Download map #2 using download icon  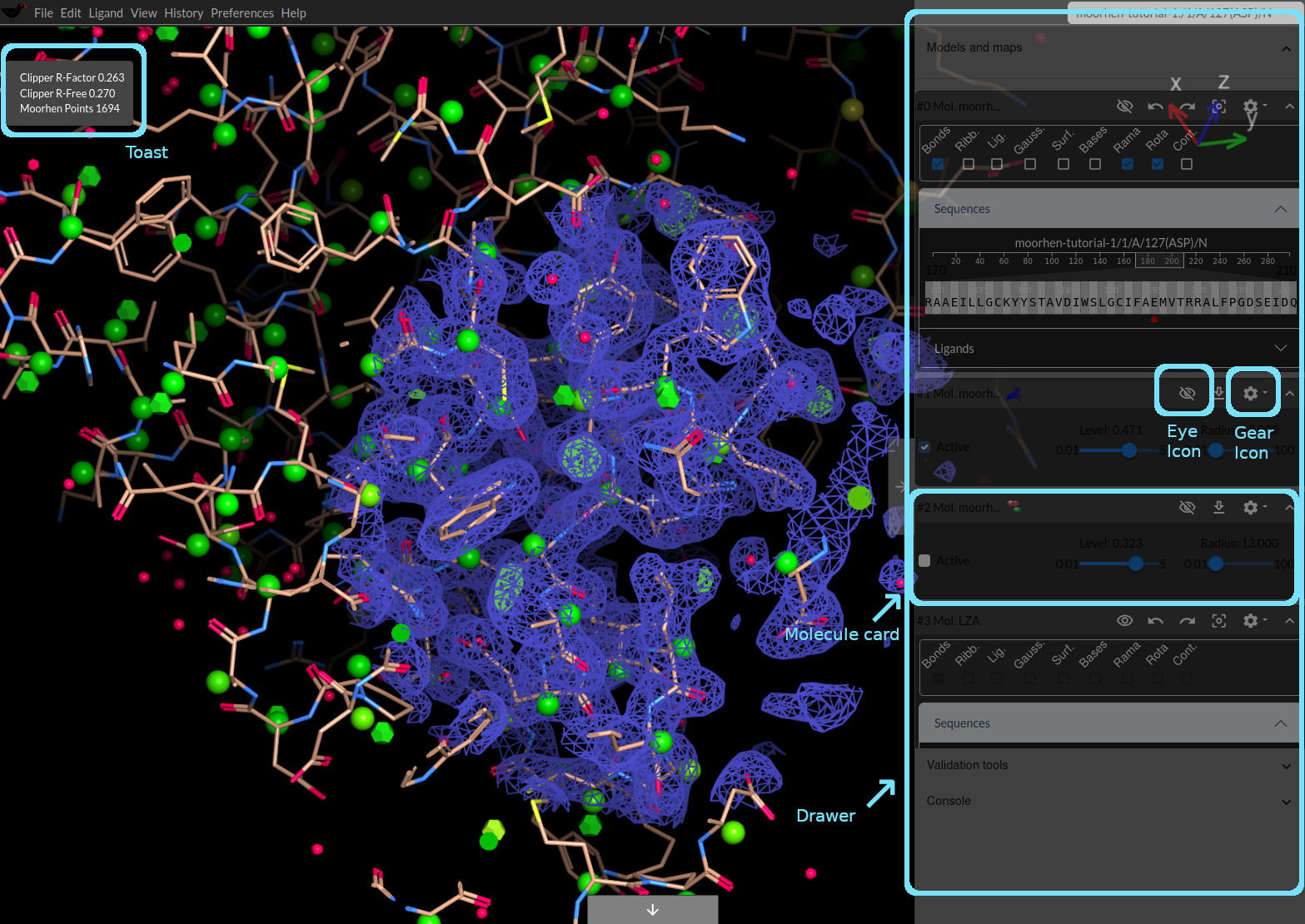[x=1218, y=507]
